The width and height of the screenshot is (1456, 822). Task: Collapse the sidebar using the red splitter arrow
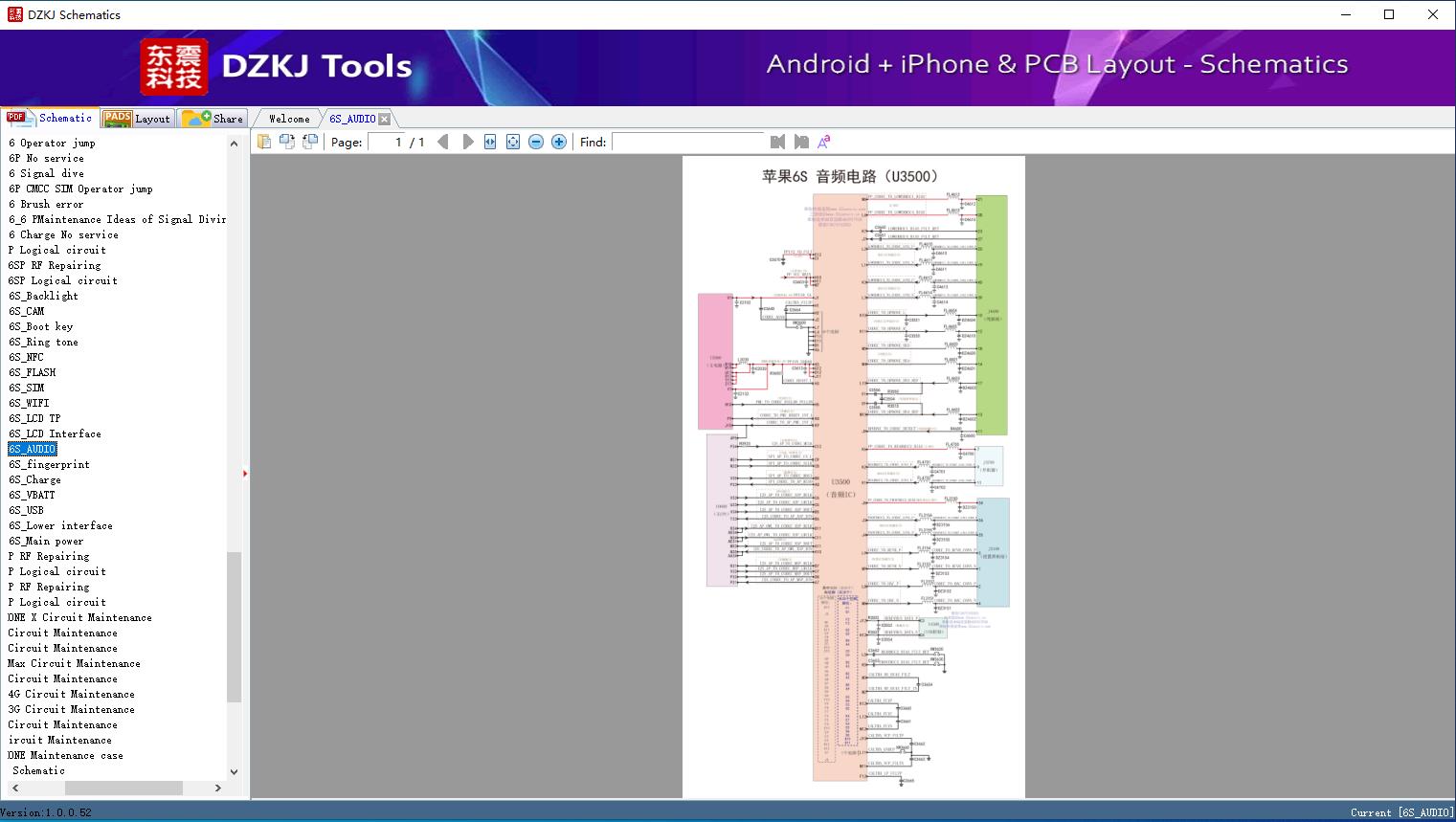pyautogui.click(x=245, y=474)
